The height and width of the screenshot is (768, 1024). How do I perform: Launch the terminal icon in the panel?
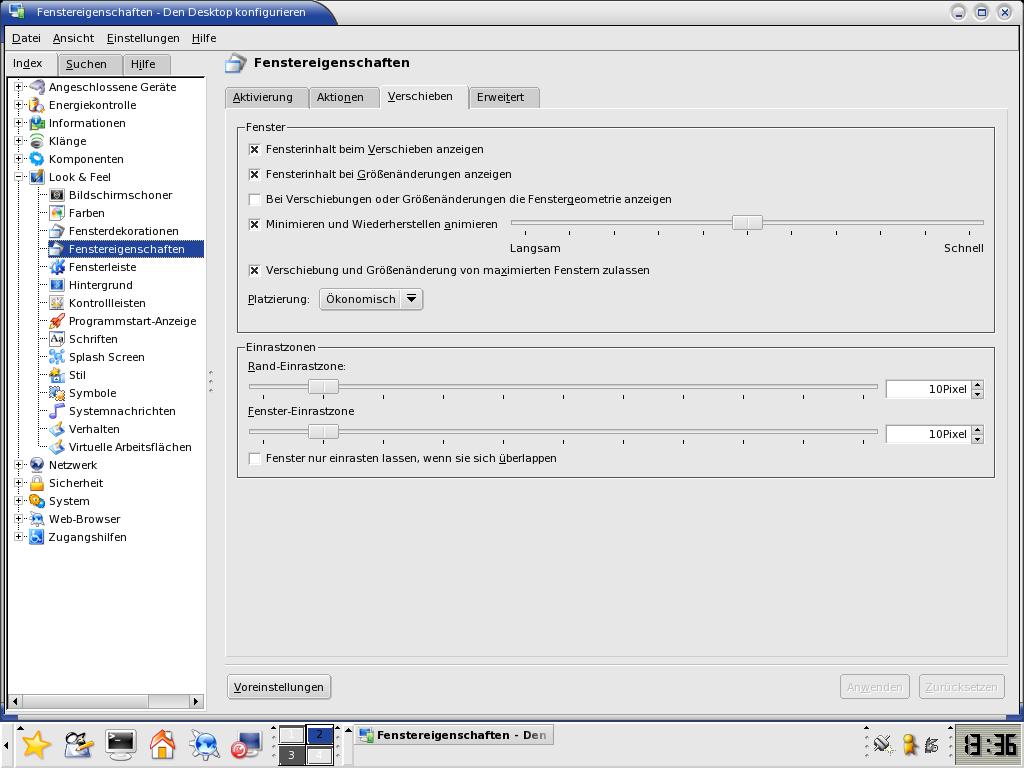point(121,744)
